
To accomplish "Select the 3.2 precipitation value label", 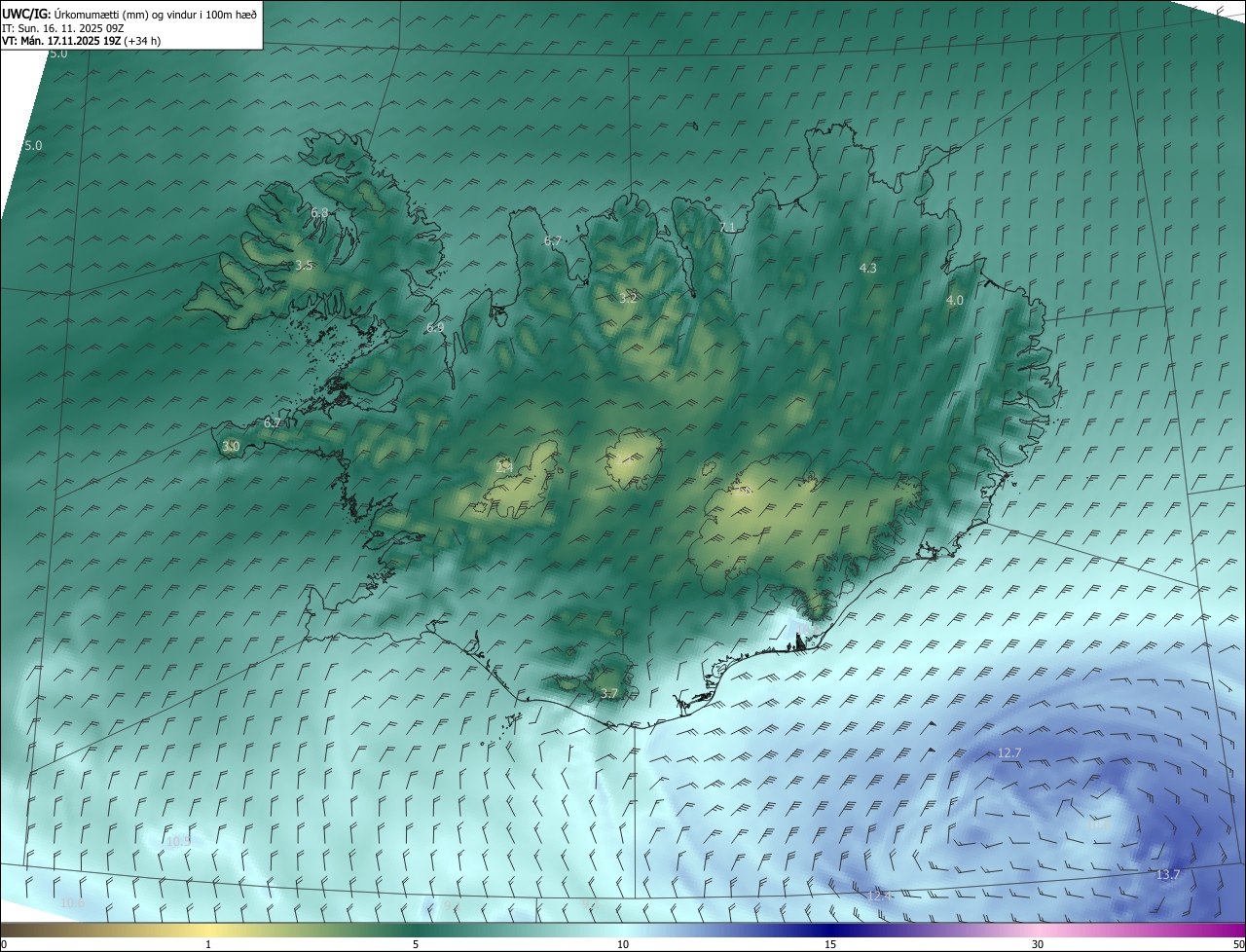I will [x=628, y=298].
